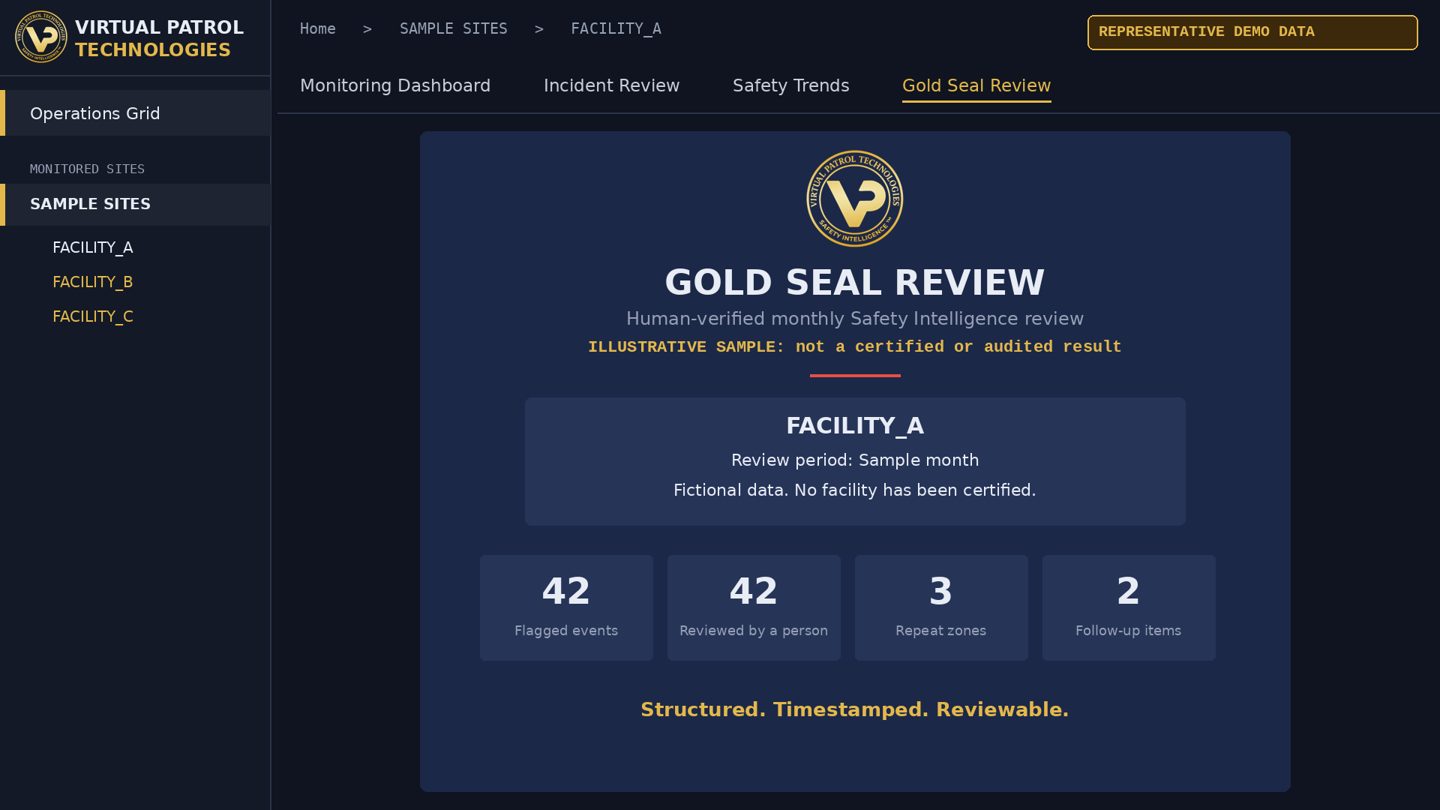1440x810 pixels.
Task: Click the Follow-up items stat card
Action: click(x=1128, y=608)
